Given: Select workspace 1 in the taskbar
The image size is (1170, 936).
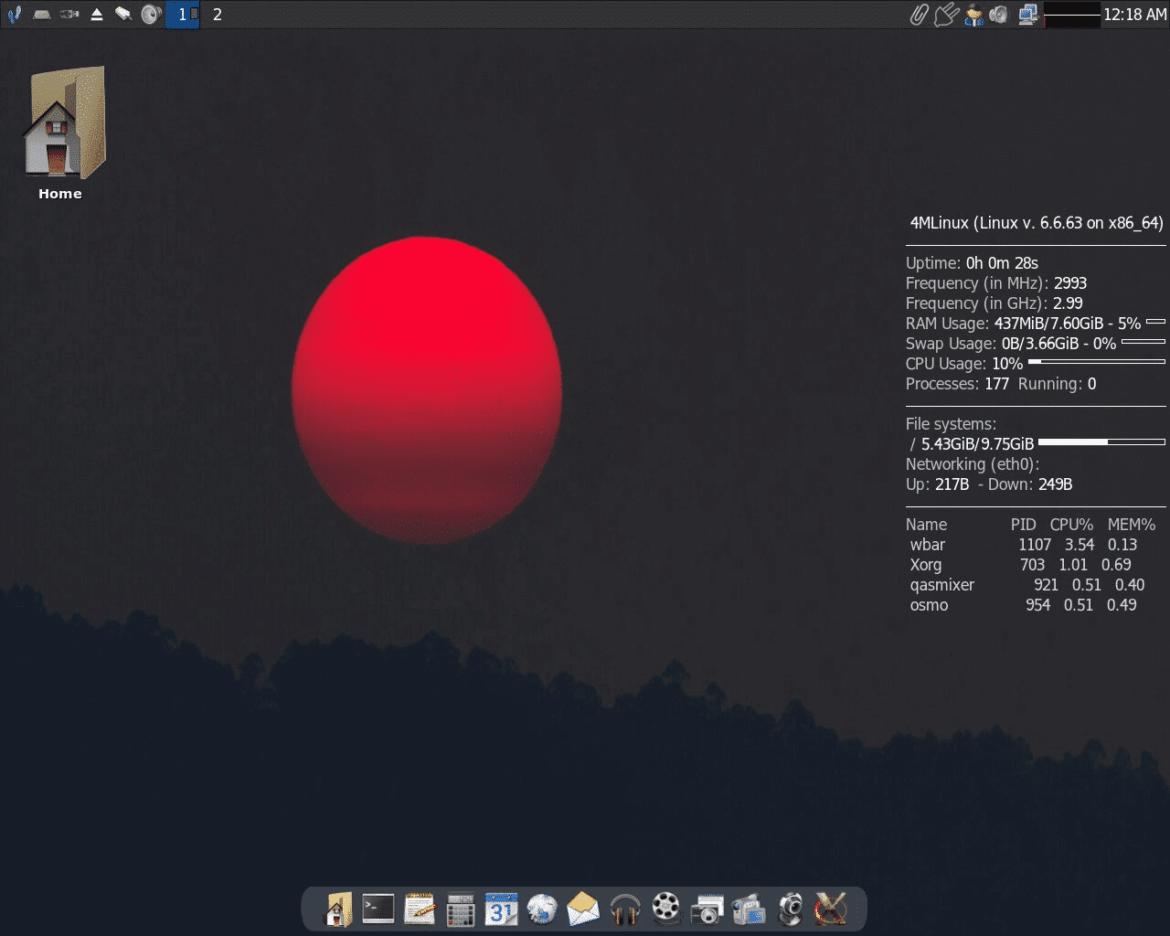Looking at the screenshot, I should point(181,15).
